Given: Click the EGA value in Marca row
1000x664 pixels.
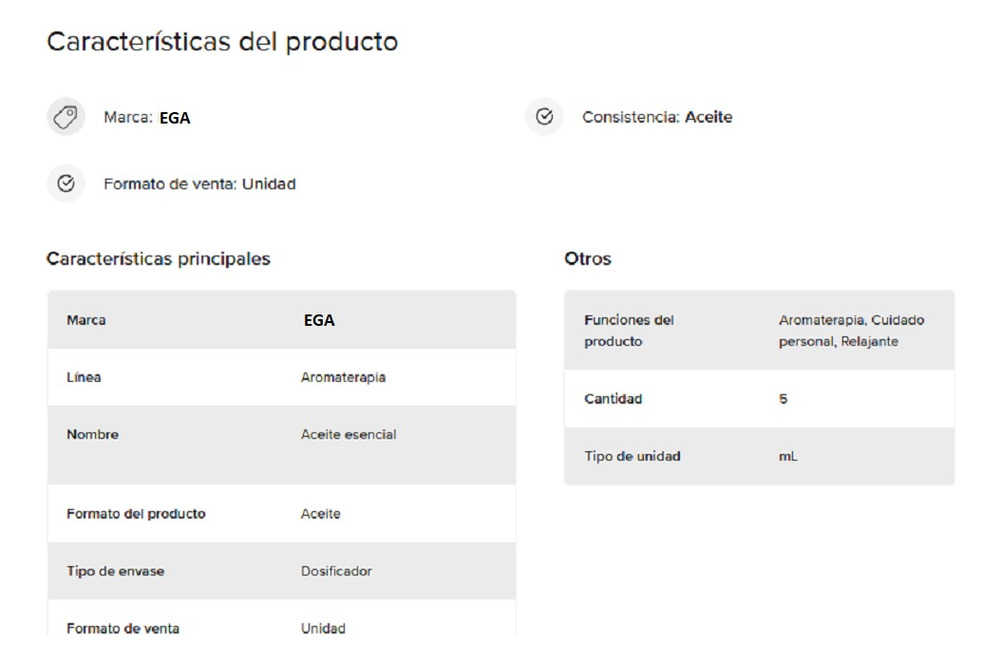Looking at the screenshot, I should (319, 320).
